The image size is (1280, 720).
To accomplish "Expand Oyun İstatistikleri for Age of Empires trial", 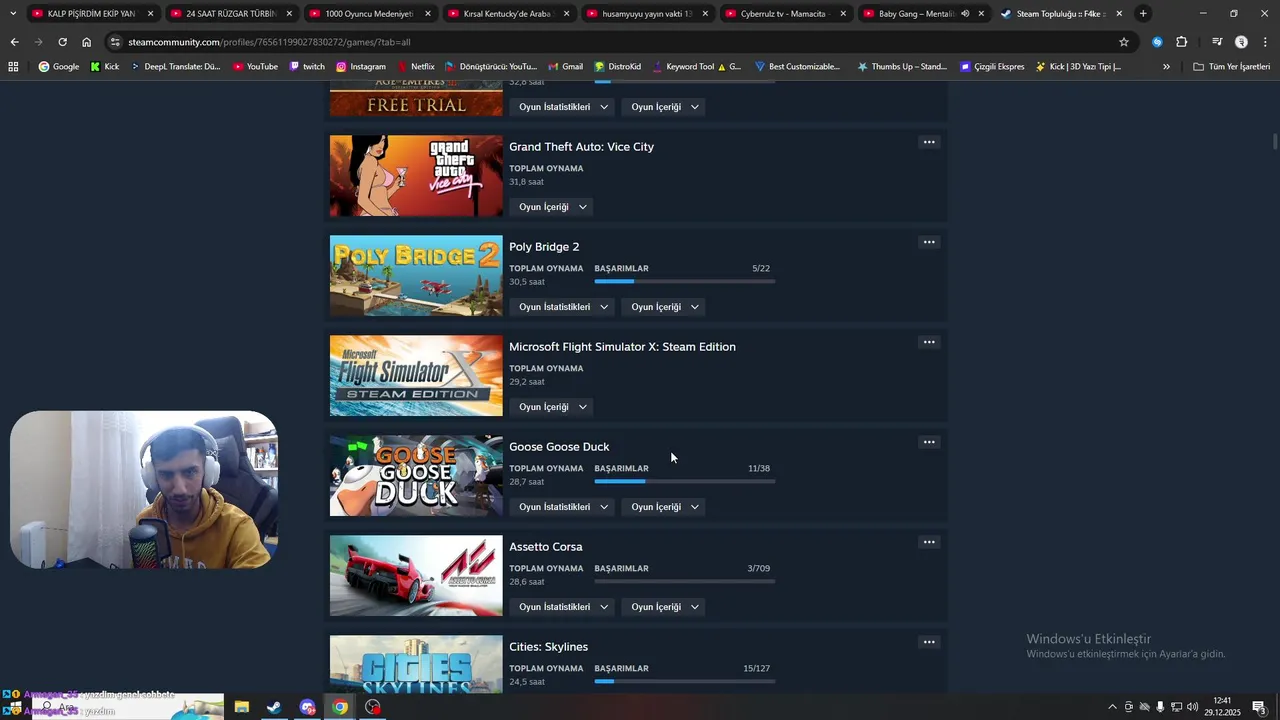I will click(563, 107).
